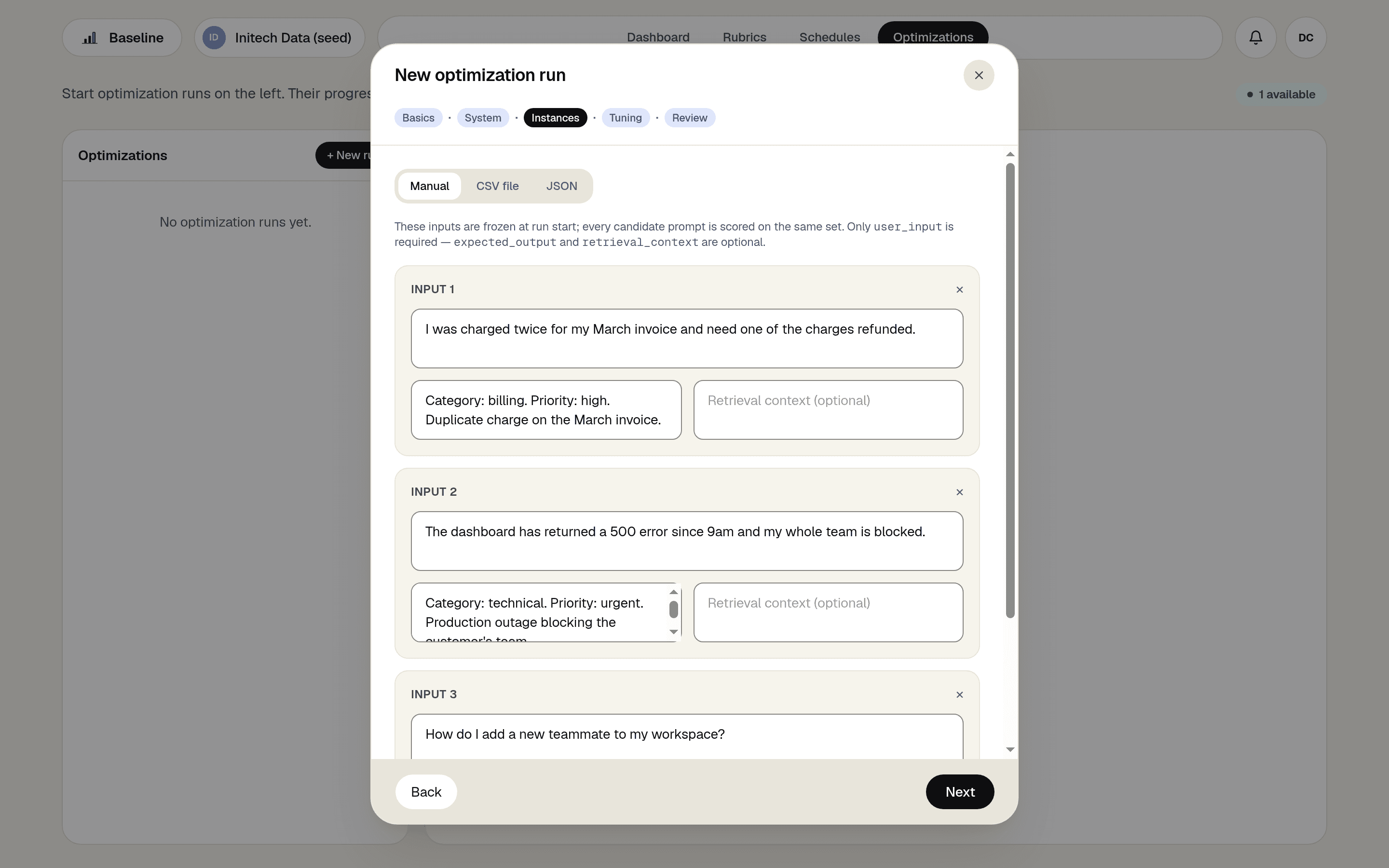Switch to JSON input mode
The width and height of the screenshot is (1389, 868).
(561, 186)
